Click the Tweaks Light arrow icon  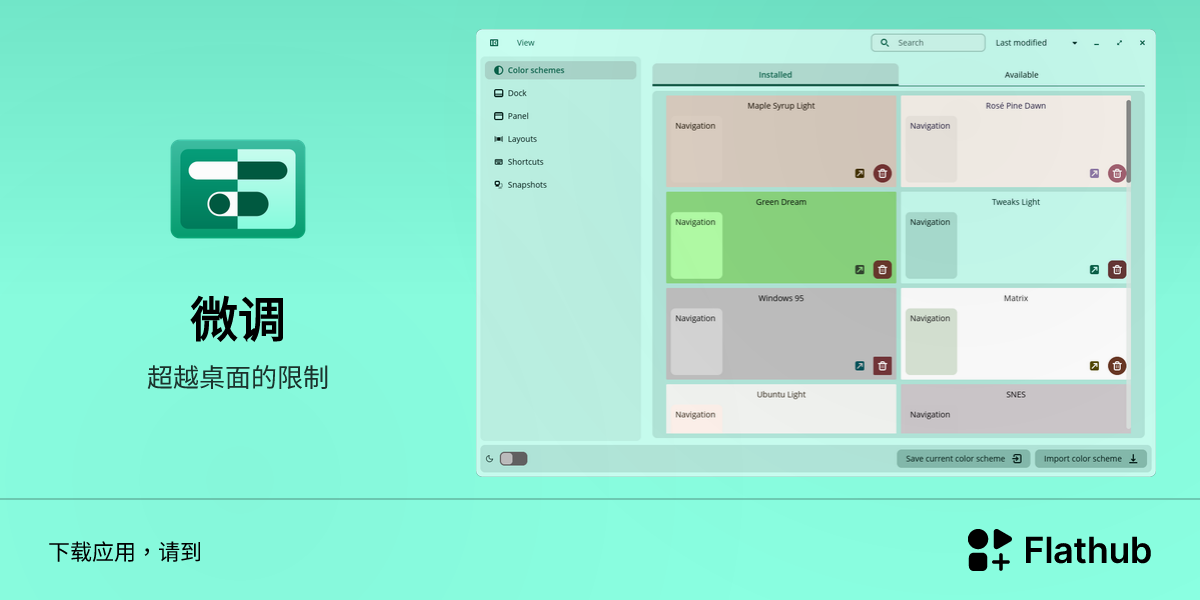click(x=1094, y=269)
